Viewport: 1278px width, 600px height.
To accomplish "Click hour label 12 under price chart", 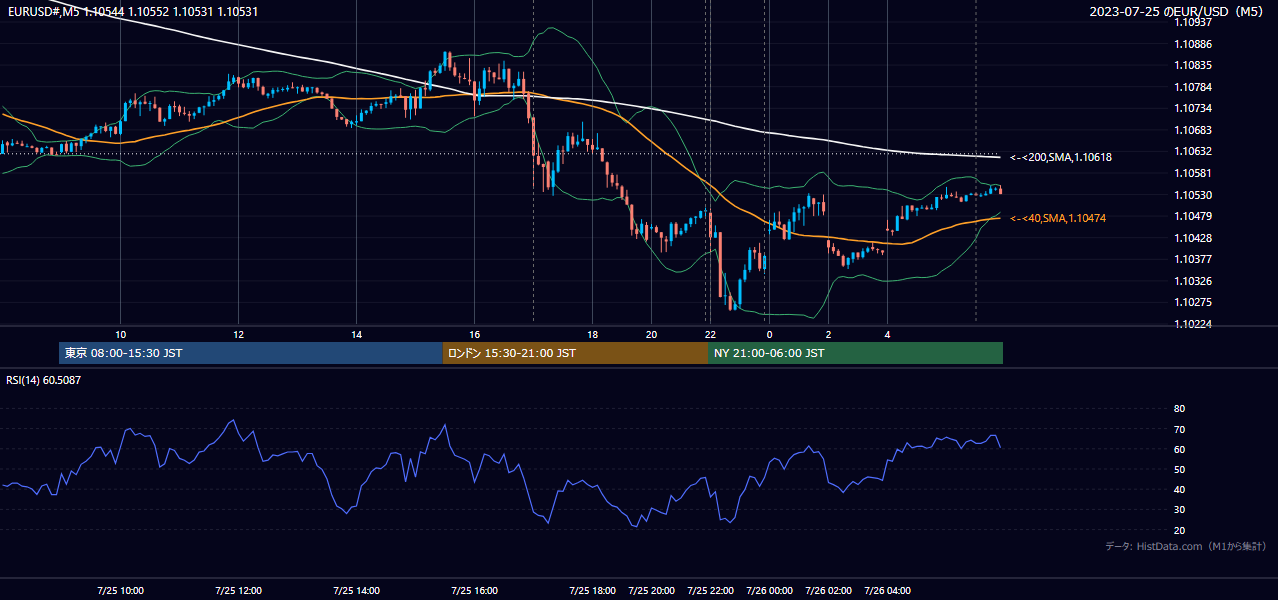I will point(238,334).
